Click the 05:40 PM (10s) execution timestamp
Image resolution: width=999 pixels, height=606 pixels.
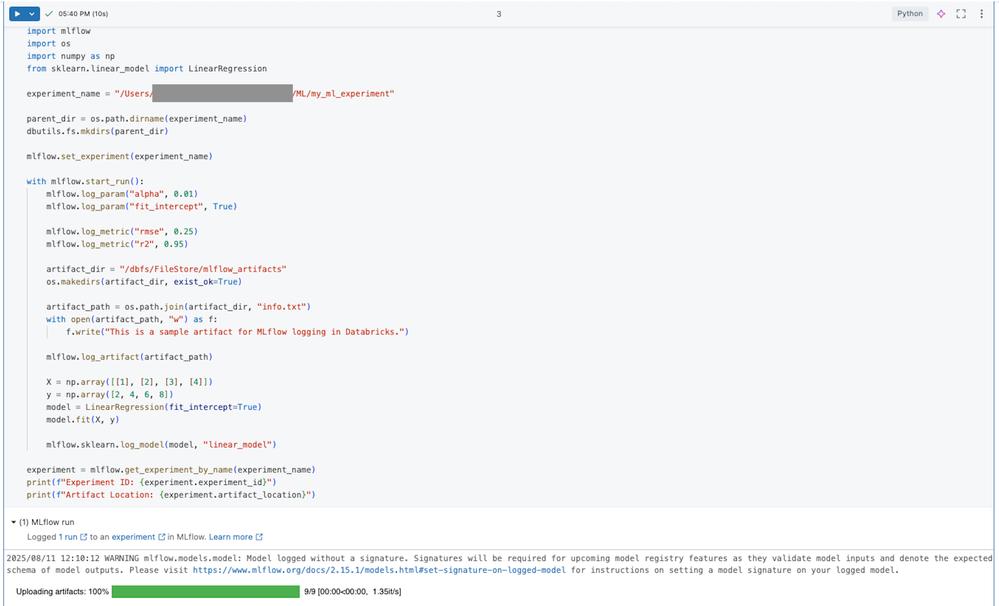click(x=83, y=14)
